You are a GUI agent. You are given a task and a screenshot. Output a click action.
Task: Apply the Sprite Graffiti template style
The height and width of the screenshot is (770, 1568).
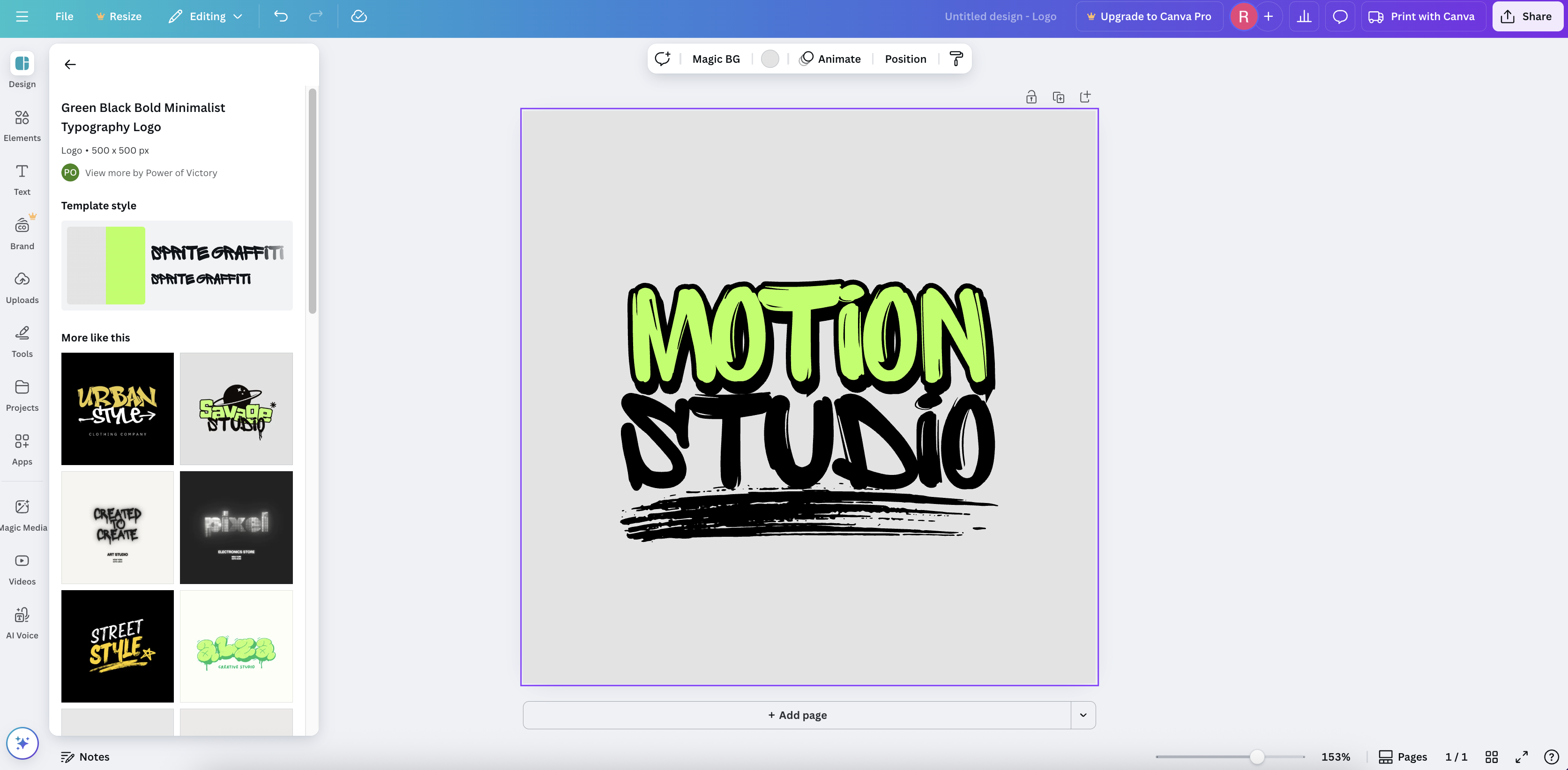[177, 265]
